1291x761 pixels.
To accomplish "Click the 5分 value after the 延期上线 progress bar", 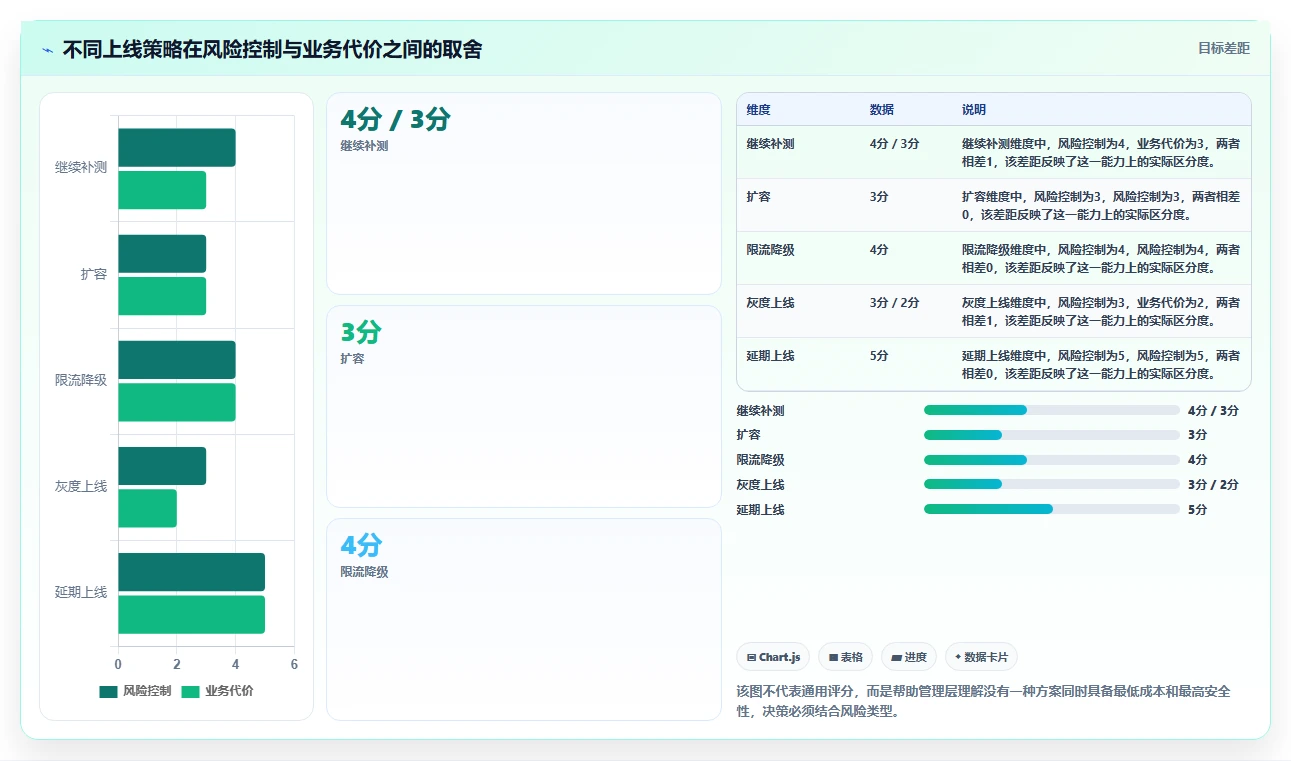I will pos(1197,510).
